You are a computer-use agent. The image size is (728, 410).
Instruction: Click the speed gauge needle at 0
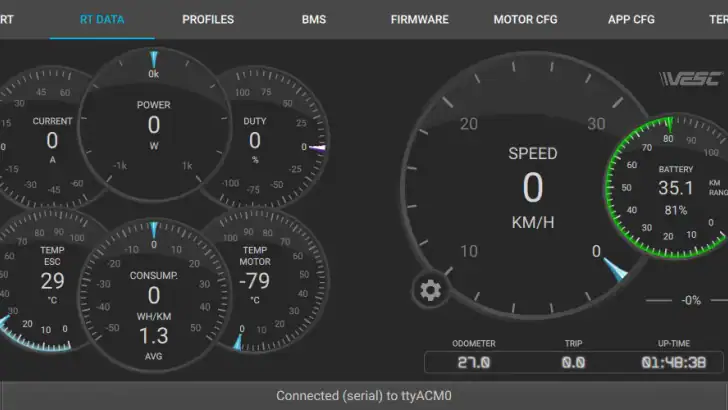click(x=616, y=269)
